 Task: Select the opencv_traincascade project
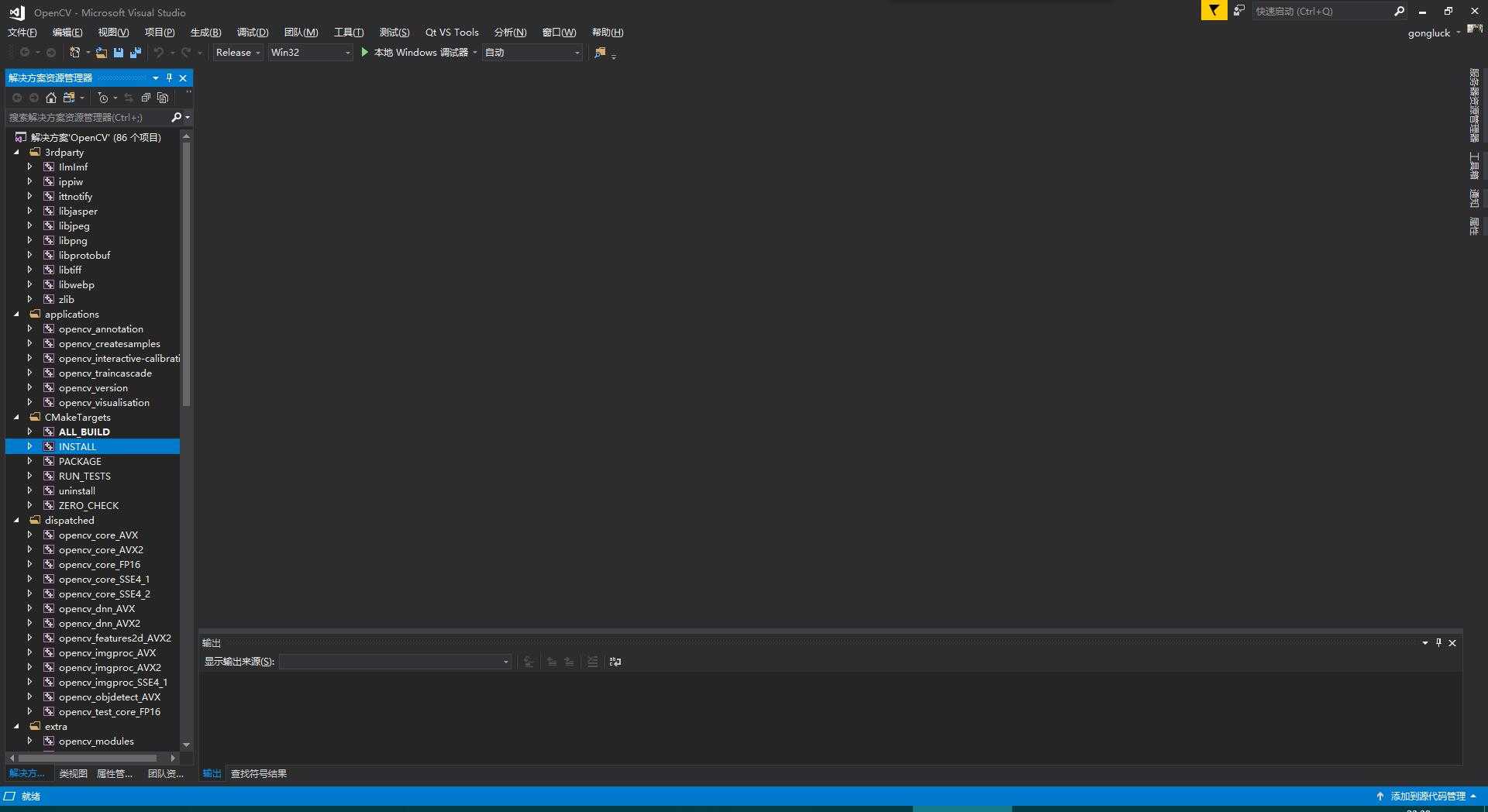tap(105, 373)
